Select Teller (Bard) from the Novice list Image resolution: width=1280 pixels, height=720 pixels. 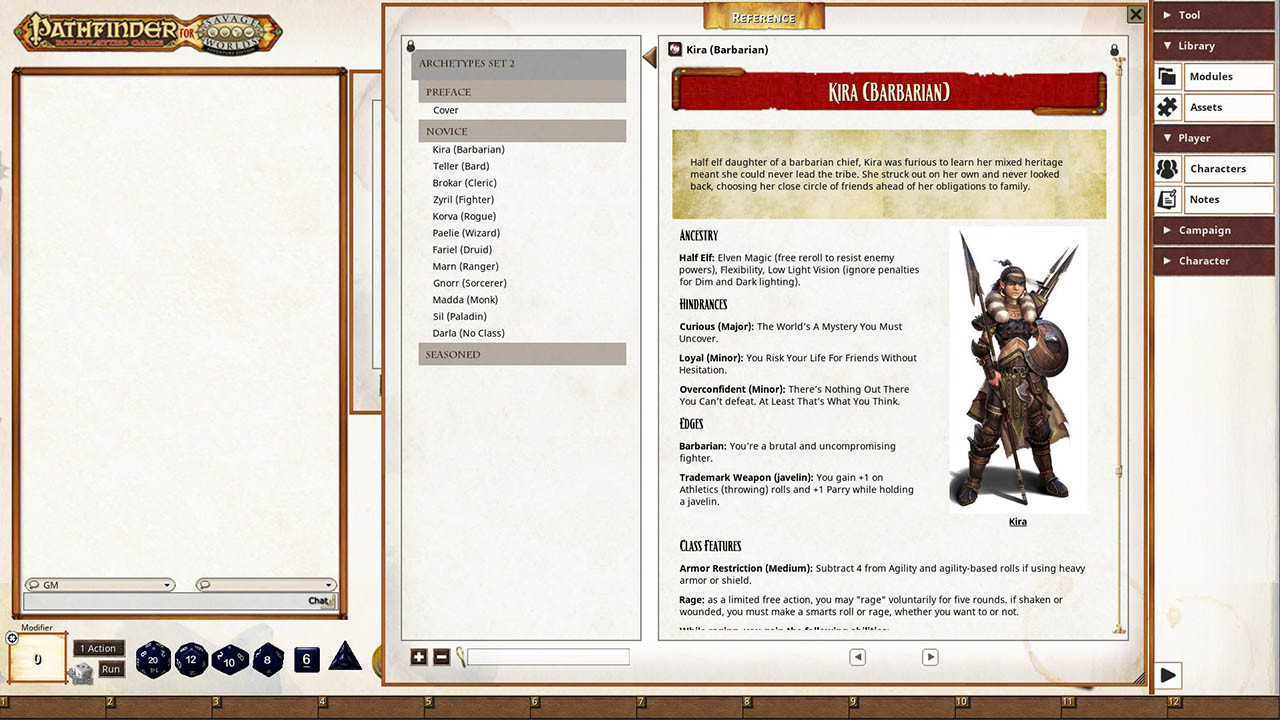pyautogui.click(x=461, y=165)
